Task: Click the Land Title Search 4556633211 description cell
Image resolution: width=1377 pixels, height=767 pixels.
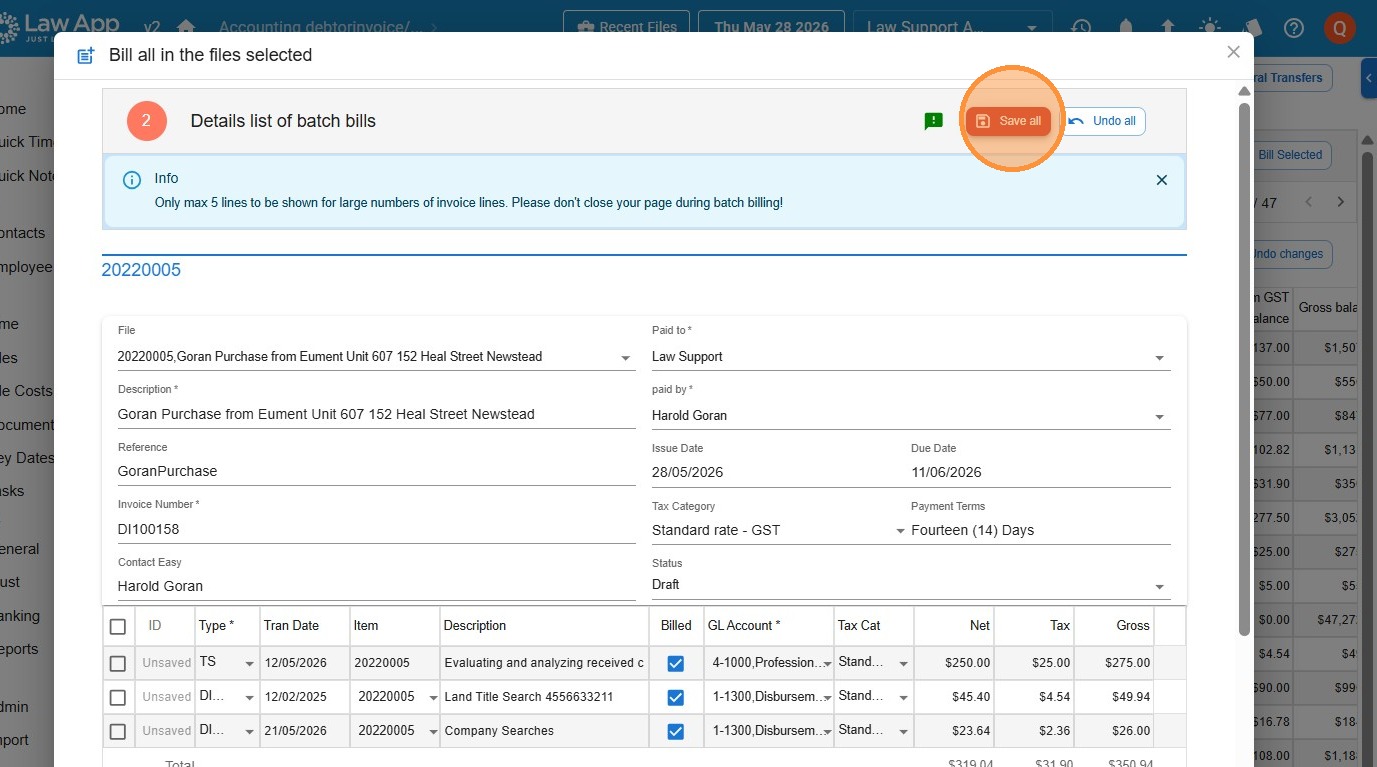Action: [x=544, y=697]
